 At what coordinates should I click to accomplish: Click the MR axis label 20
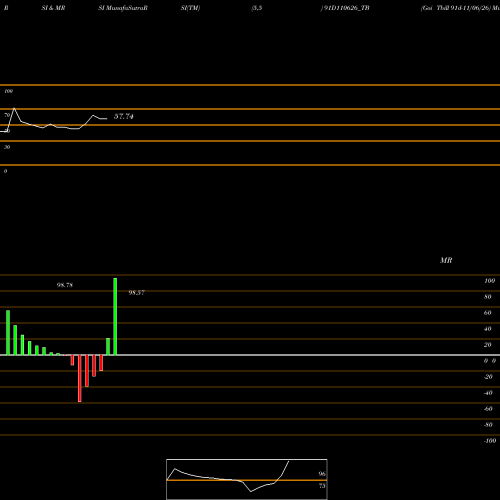pyautogui.click(x=488, y=345)
